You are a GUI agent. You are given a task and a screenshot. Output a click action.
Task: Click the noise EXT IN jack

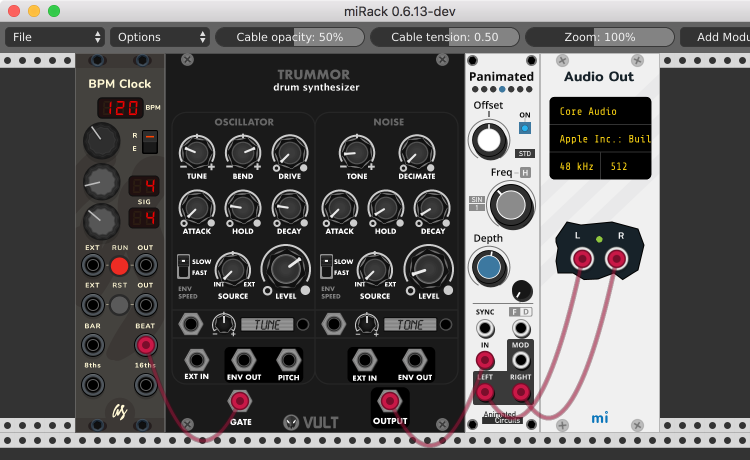point(364,360)
